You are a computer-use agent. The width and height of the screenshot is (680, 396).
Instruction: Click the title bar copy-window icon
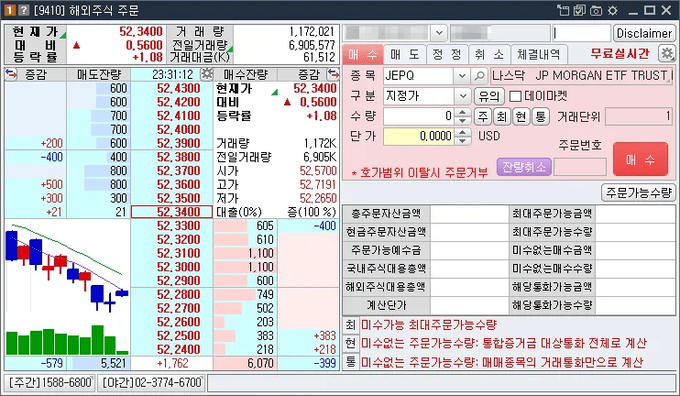pyautogui.click(x=563, y=10)
